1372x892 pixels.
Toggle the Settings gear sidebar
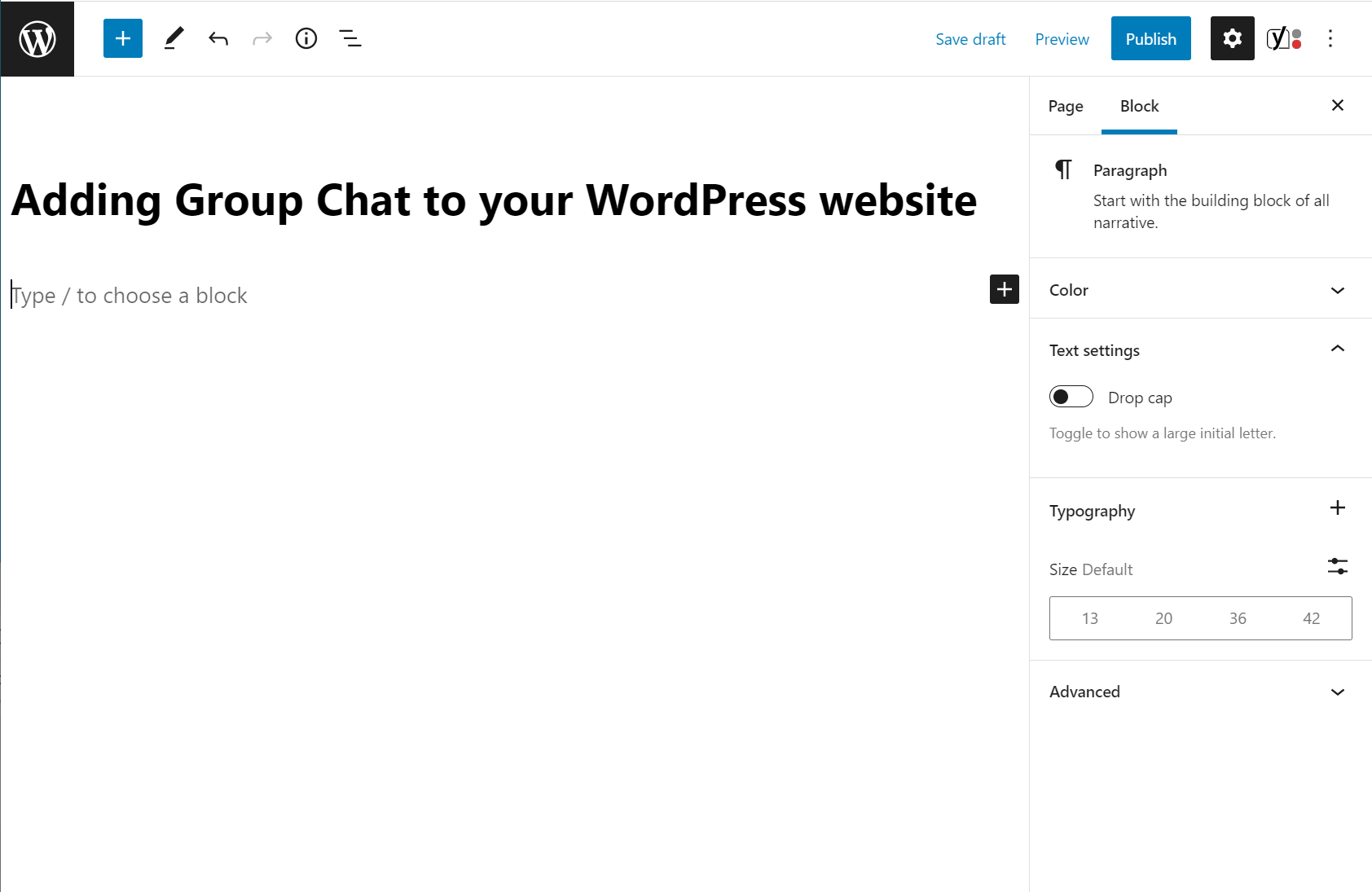pyautogui.click(x=1233, y=38)
